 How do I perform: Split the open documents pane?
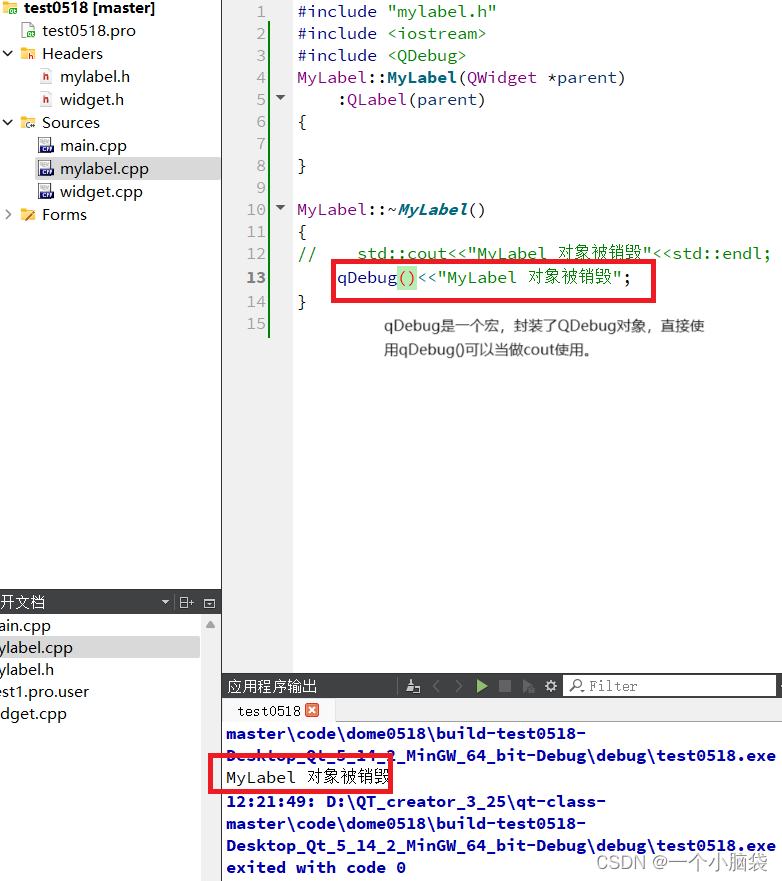pyautogui.click(x=187, y=603)
